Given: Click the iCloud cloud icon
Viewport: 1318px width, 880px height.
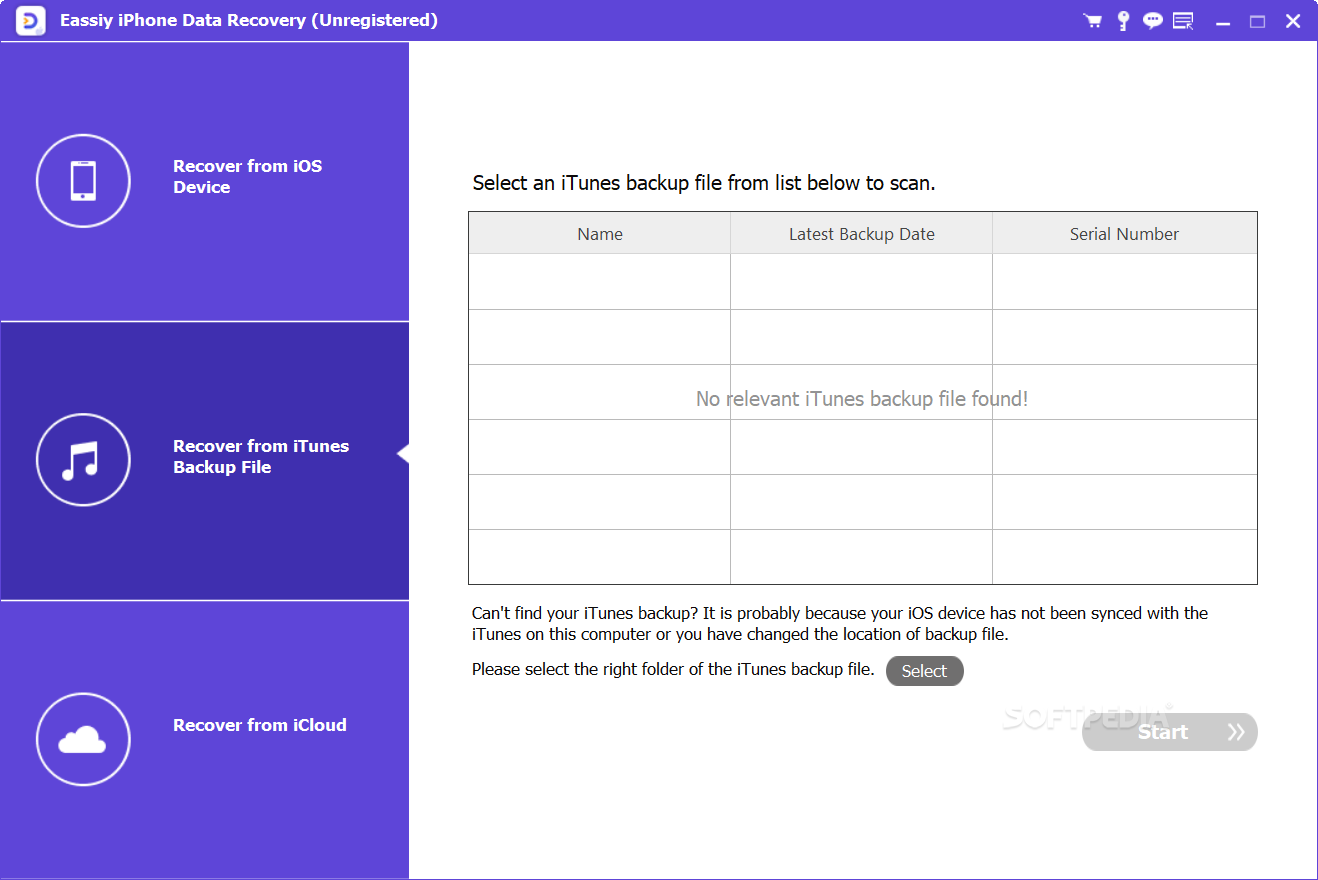Looking at the screenshot, I should point(83,740).
